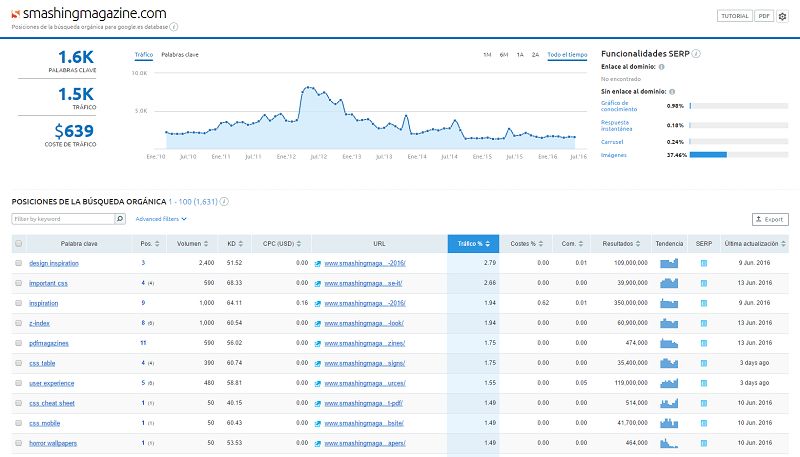The width and height of the screenshot is (800, 457).
Task: Click the SEMrush logo beside domain name
Action: pos(16,14)
